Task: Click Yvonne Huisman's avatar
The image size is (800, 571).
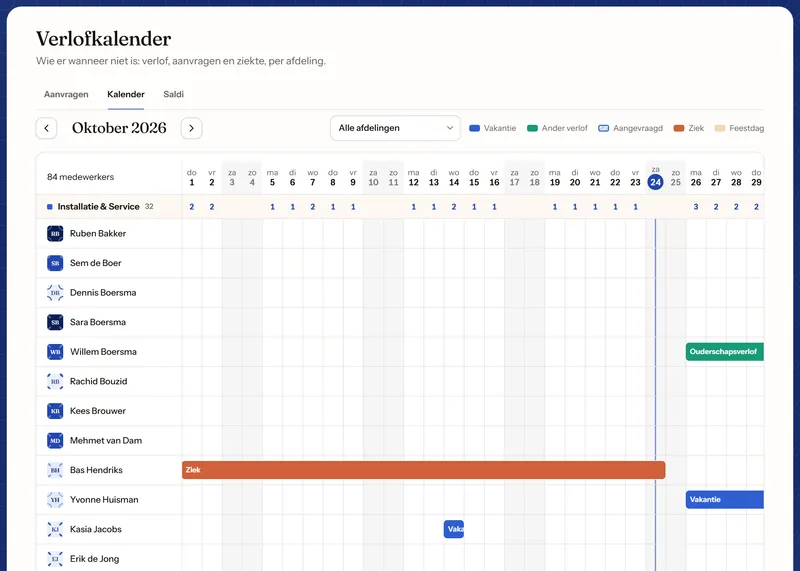Action: click(x=55, y=500)
